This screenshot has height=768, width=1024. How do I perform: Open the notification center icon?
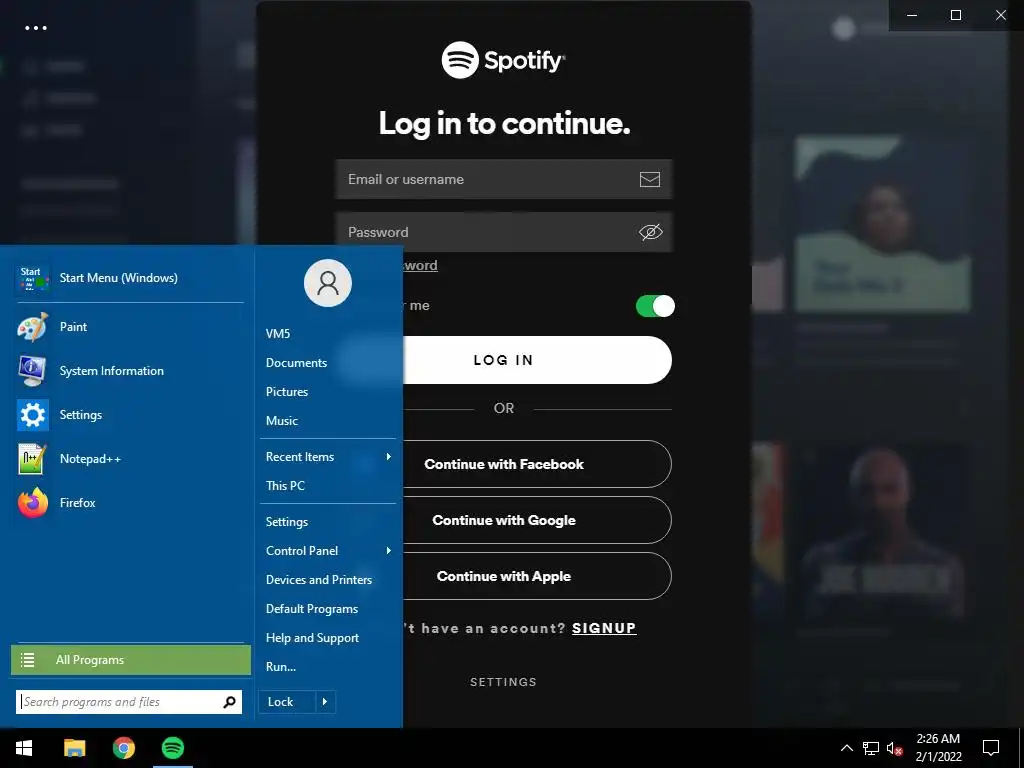(x=991, y=748)
